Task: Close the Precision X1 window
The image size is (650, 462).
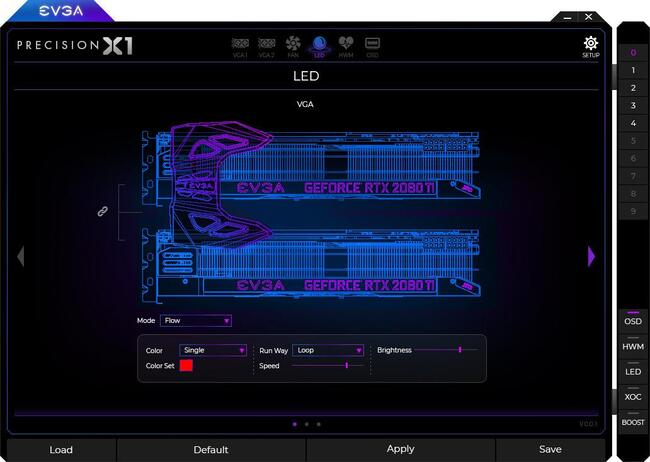Action: [588, 17]
